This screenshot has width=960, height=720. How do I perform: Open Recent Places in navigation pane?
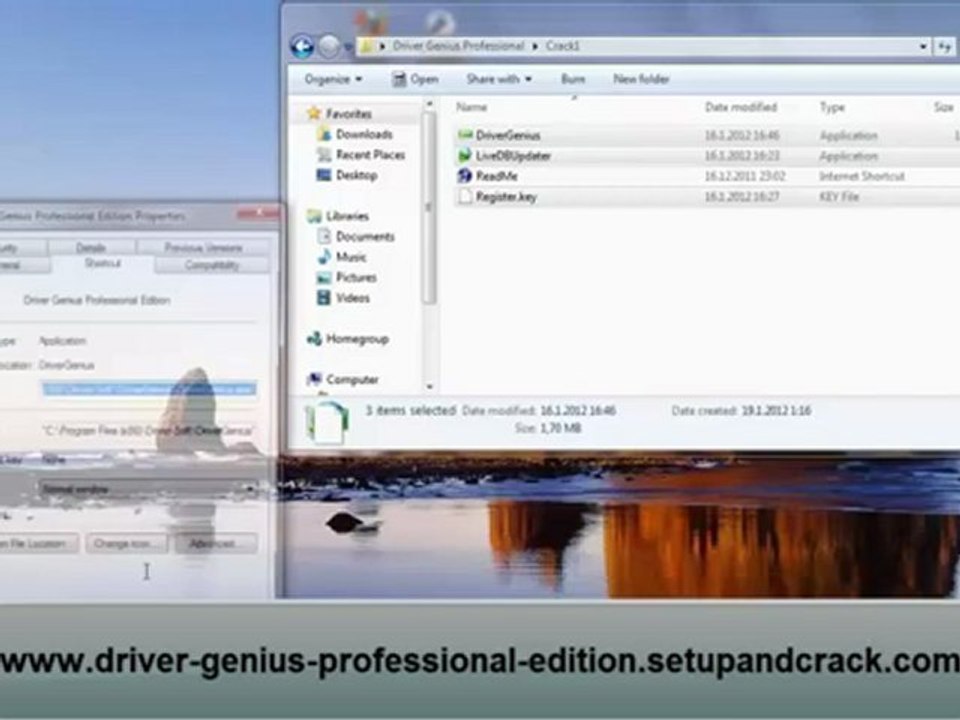pyautogui.click(x=370, y=154)
